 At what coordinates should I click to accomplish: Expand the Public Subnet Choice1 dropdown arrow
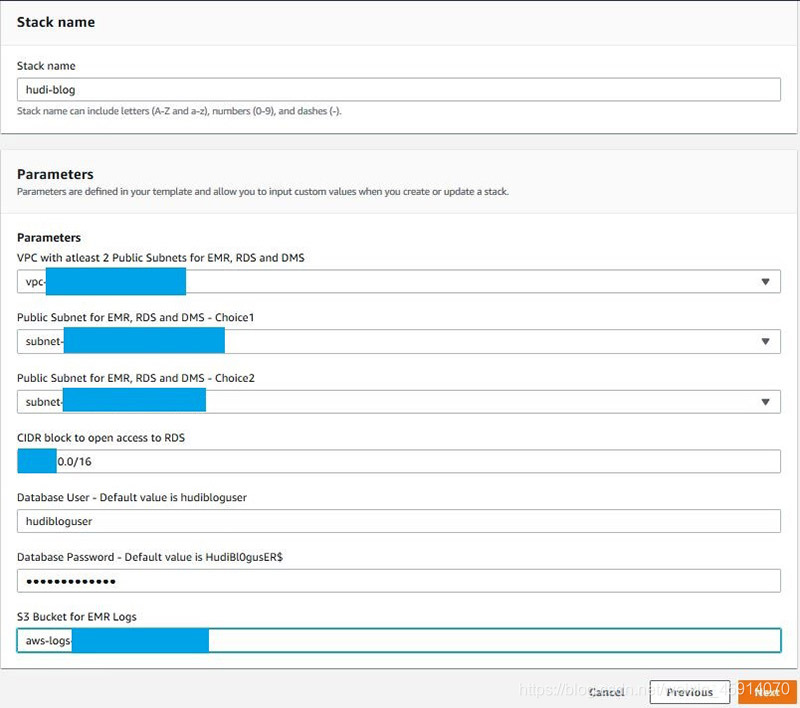pyautogui.click(x=765, y=341)
